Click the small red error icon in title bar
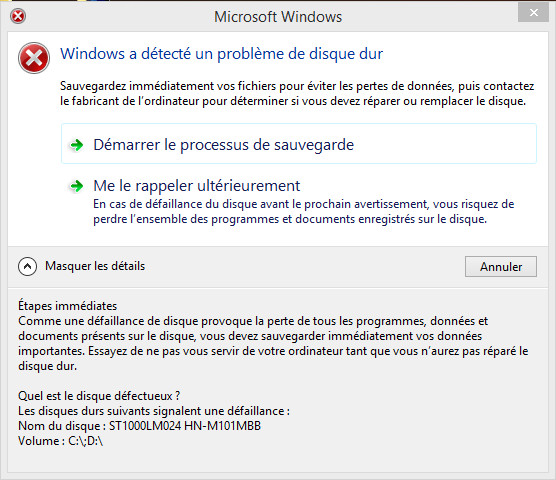 click(x=18, y=16)
